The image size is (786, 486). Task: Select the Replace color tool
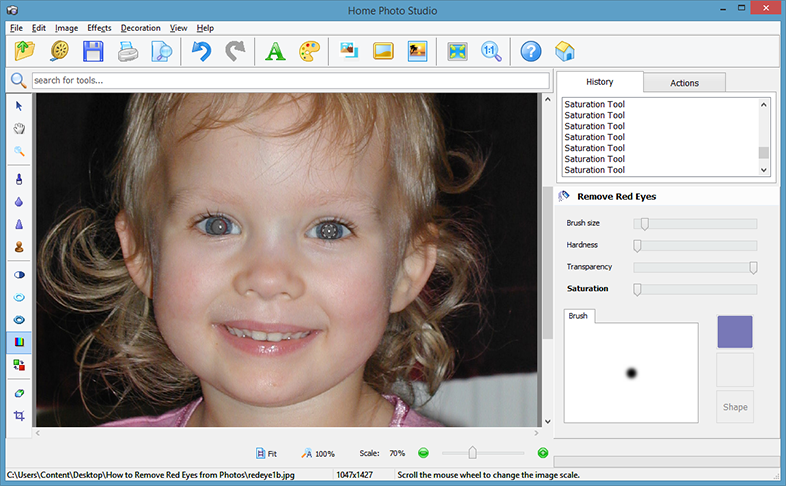pyautogui.click(x=19, y=365)
